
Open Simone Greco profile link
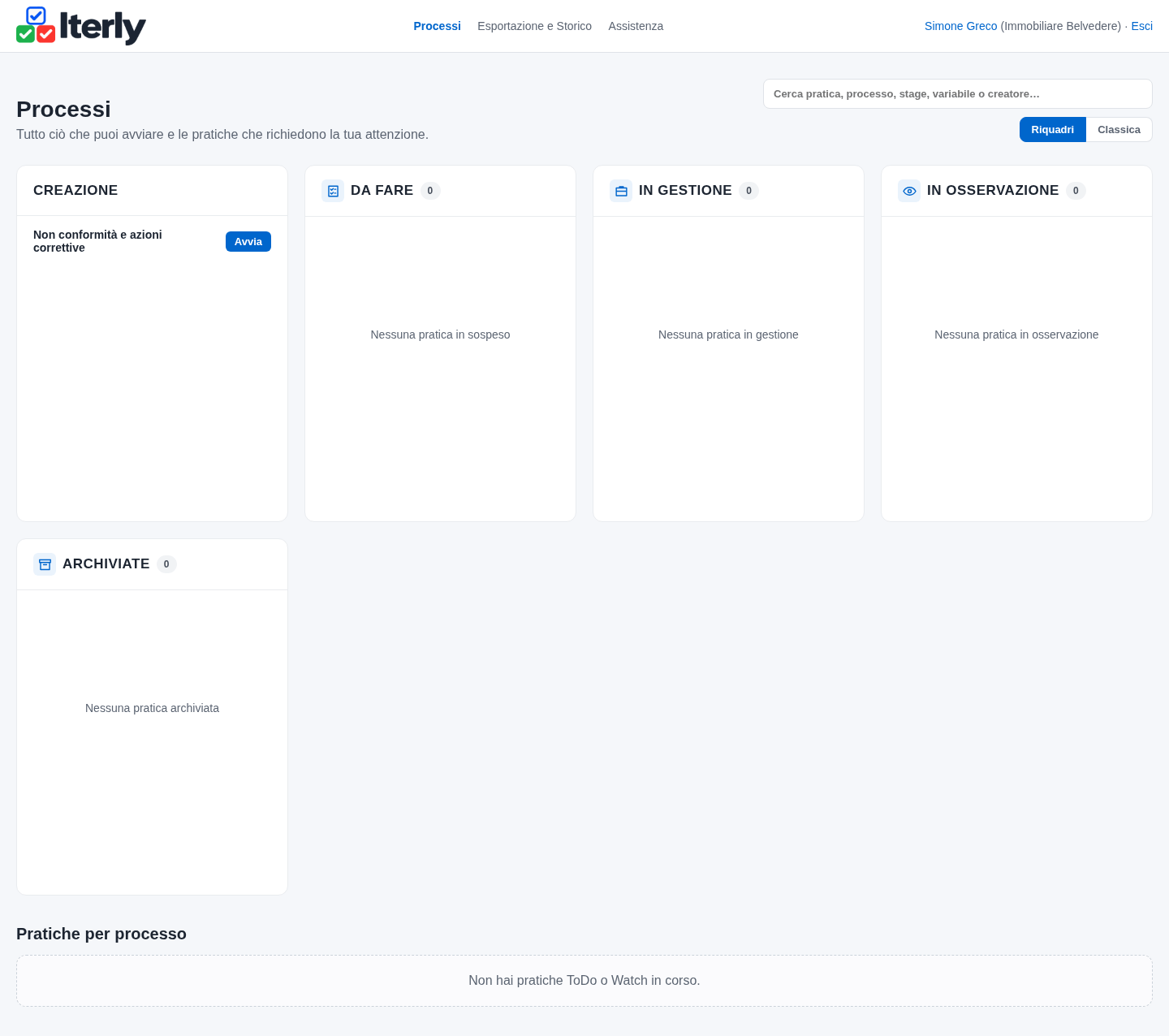pyautogui.click(x=960, y=26)
